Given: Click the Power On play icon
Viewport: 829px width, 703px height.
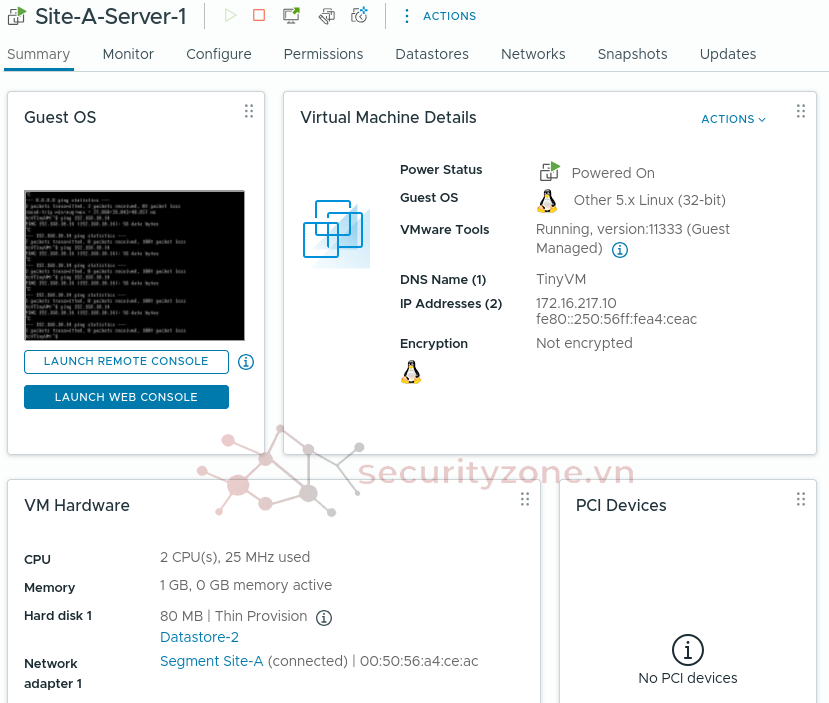Looking at the screenshot, I should (231, 15).
